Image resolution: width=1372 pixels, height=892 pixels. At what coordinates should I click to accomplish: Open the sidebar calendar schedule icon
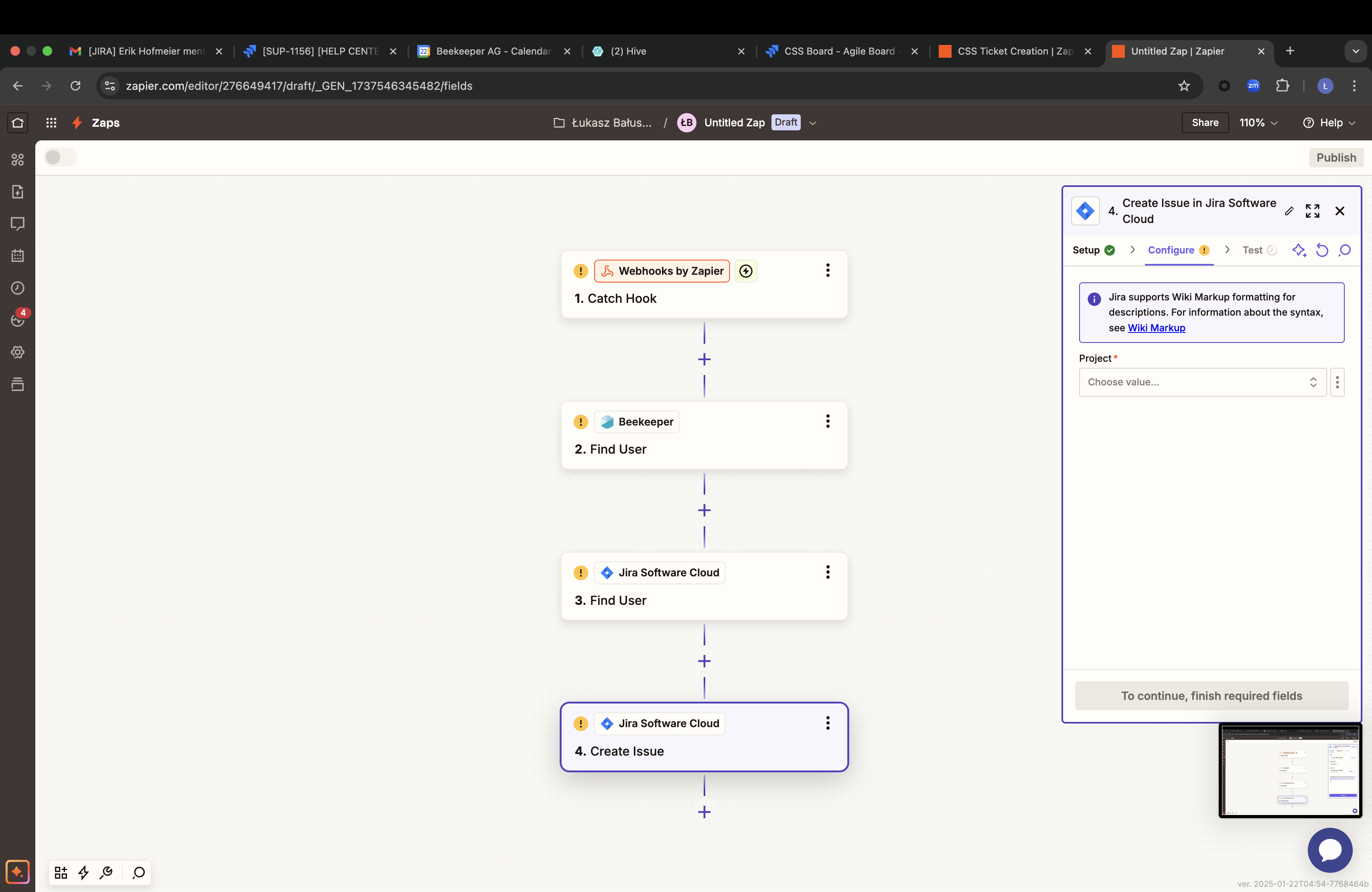pyautogui.click(x=18, y=256)
